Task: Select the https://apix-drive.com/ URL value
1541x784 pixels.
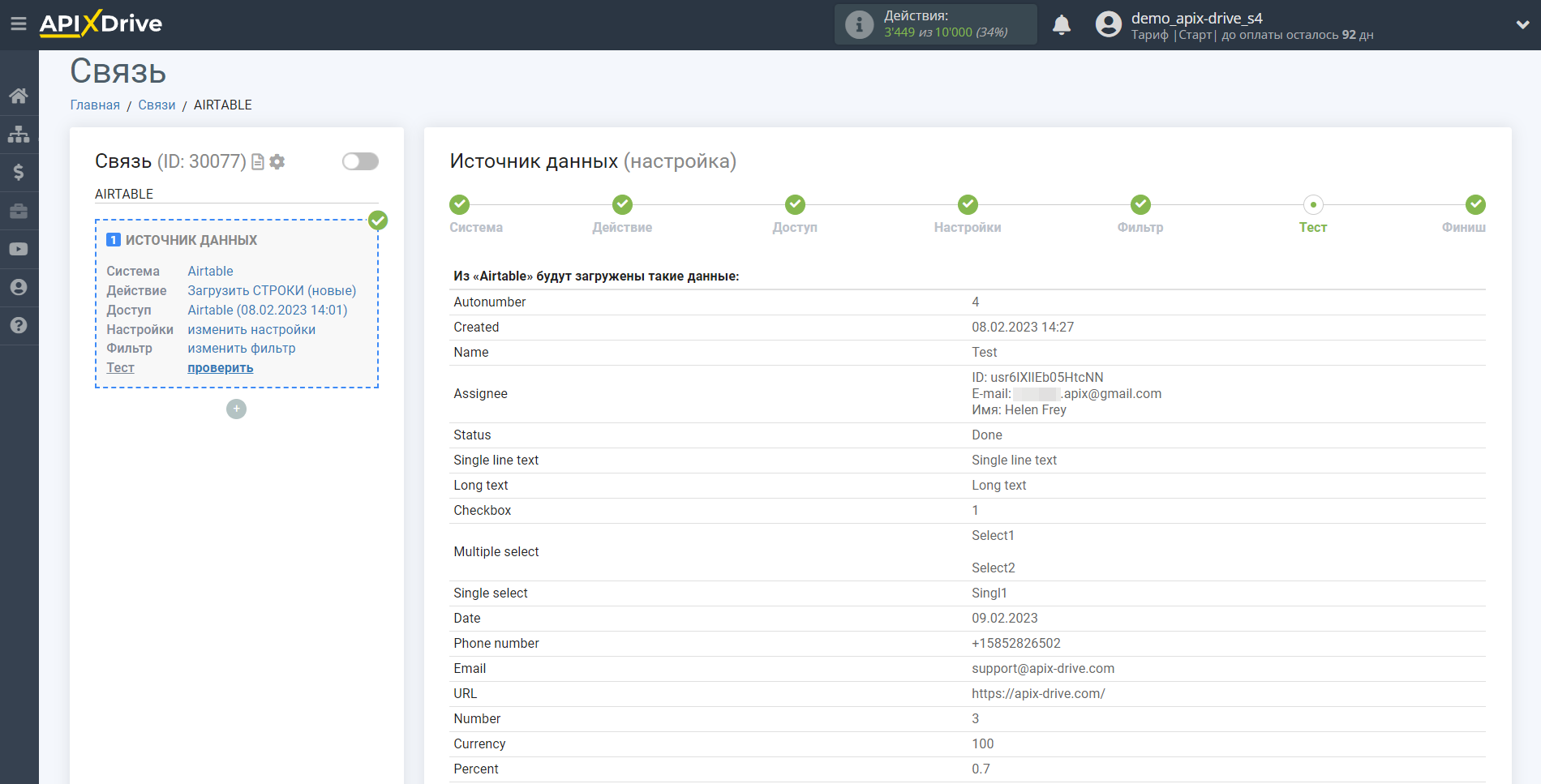Action: click(1038, 693)
